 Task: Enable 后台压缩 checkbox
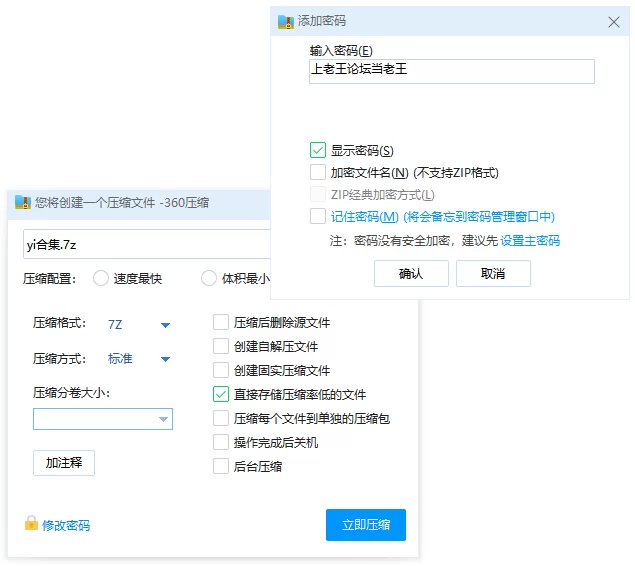point(221,466)
